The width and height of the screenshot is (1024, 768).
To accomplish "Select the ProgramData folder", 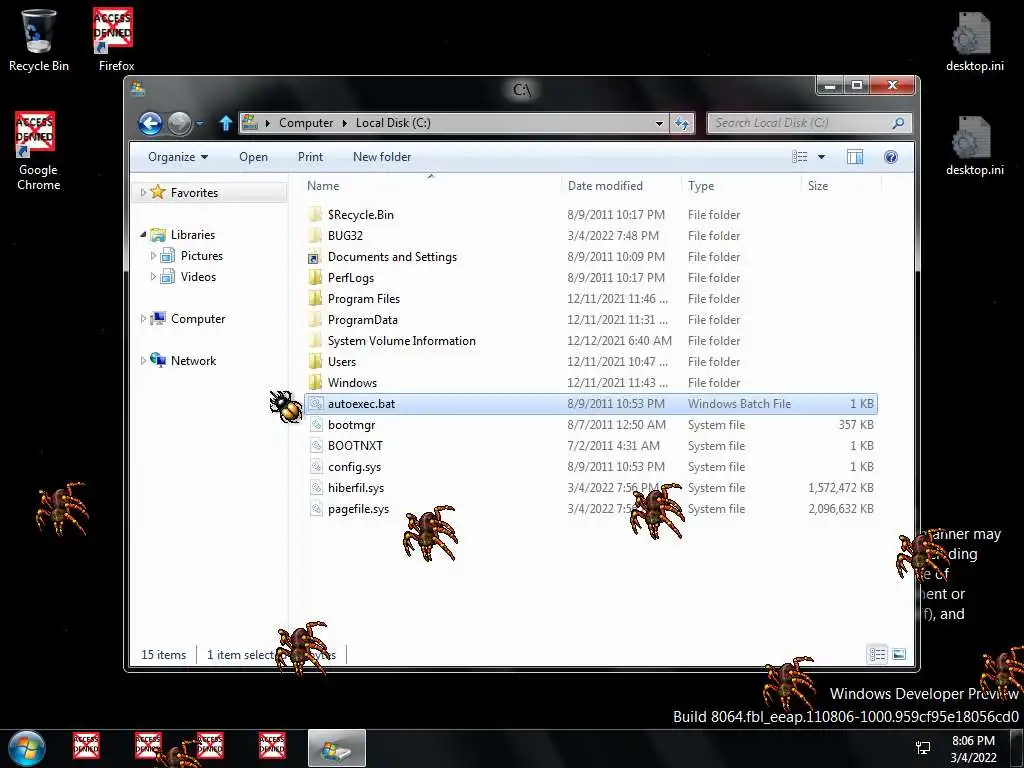I will pyautogui.click(x=362, y=320).
